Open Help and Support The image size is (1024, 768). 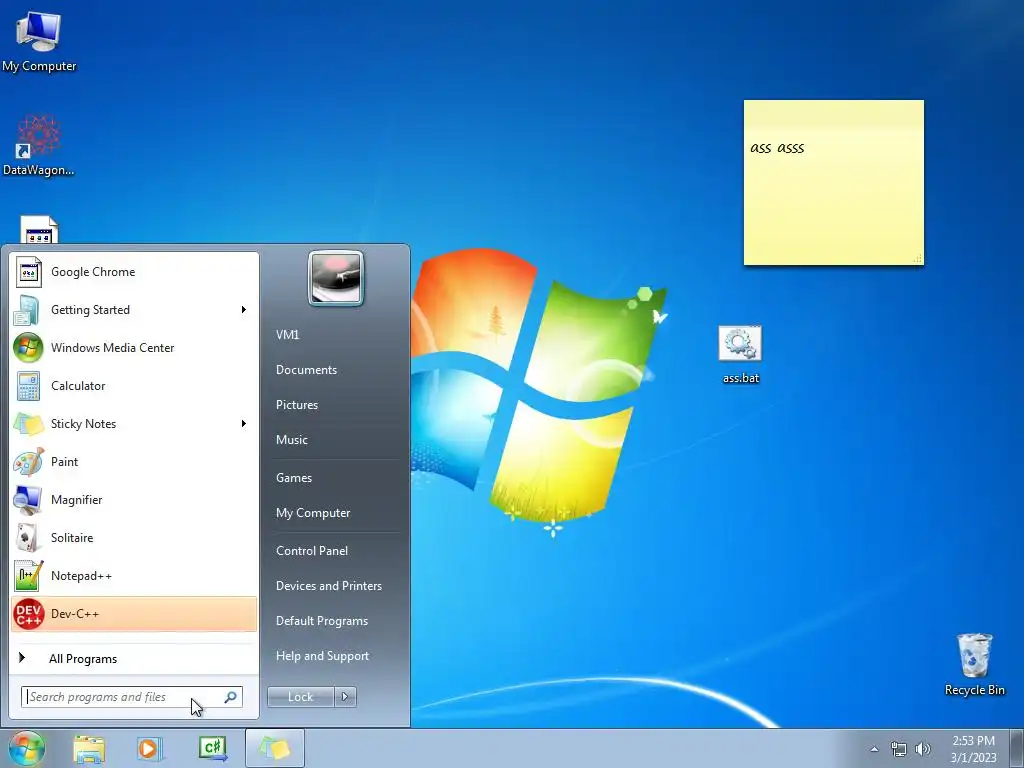tap(322, 656)
